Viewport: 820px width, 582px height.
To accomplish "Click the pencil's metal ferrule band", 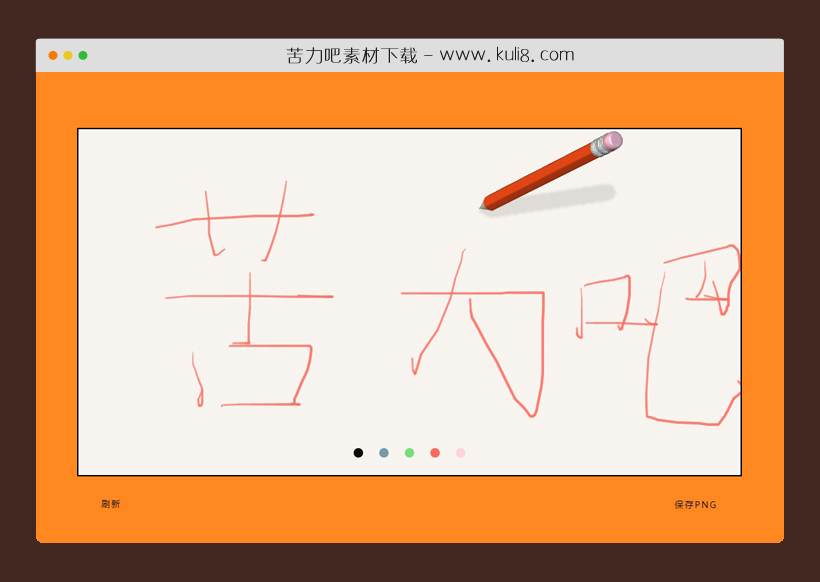I will (x=599, y=147).
